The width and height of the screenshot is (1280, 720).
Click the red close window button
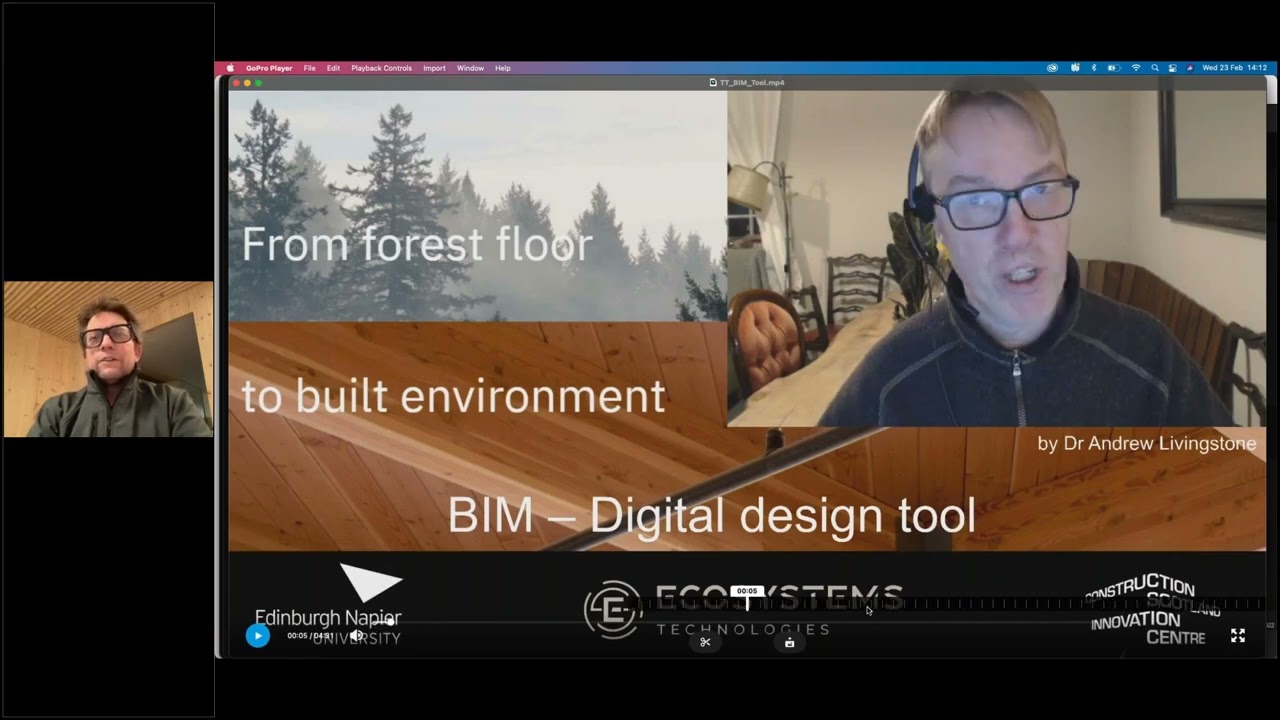tap(236, 82)
